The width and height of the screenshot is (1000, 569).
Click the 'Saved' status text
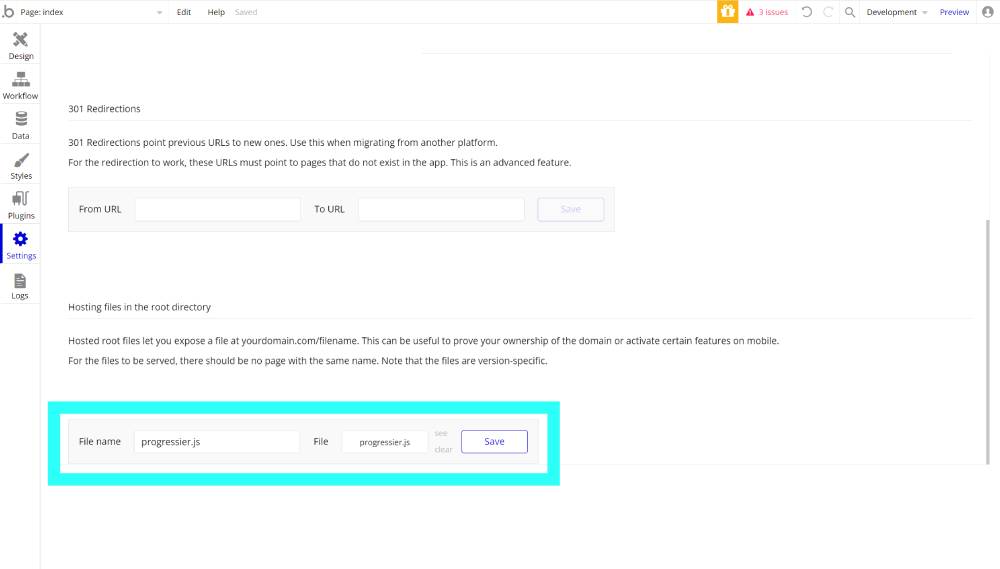point(246,12)
